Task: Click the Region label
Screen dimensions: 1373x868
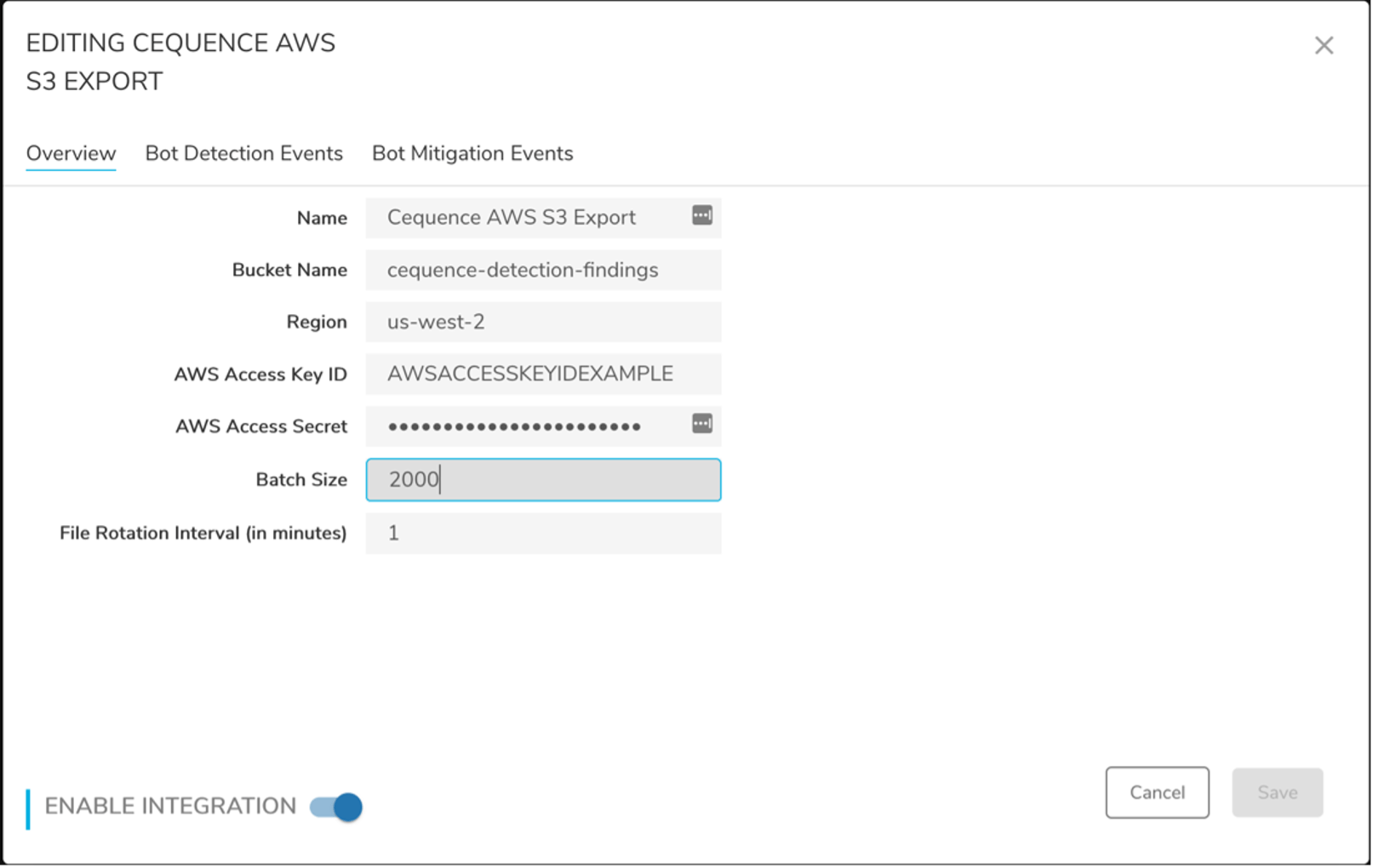Action: (x=317, y=323)
